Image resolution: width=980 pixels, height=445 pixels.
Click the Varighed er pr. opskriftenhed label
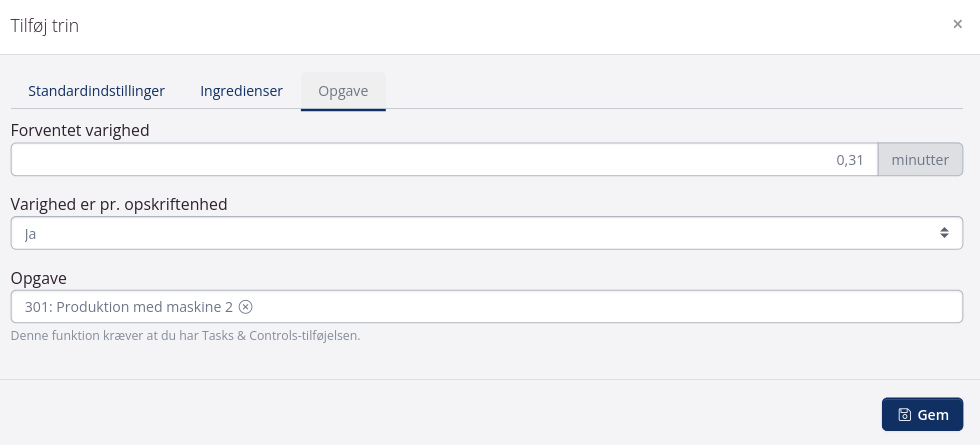click(x=119, y=204)
